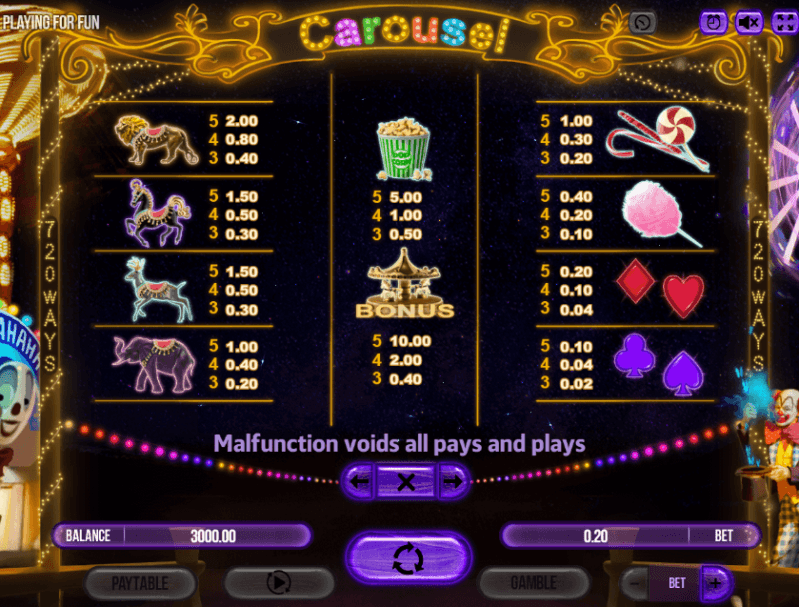
Task: Open the Paytable button
Action: pos(140,583)
